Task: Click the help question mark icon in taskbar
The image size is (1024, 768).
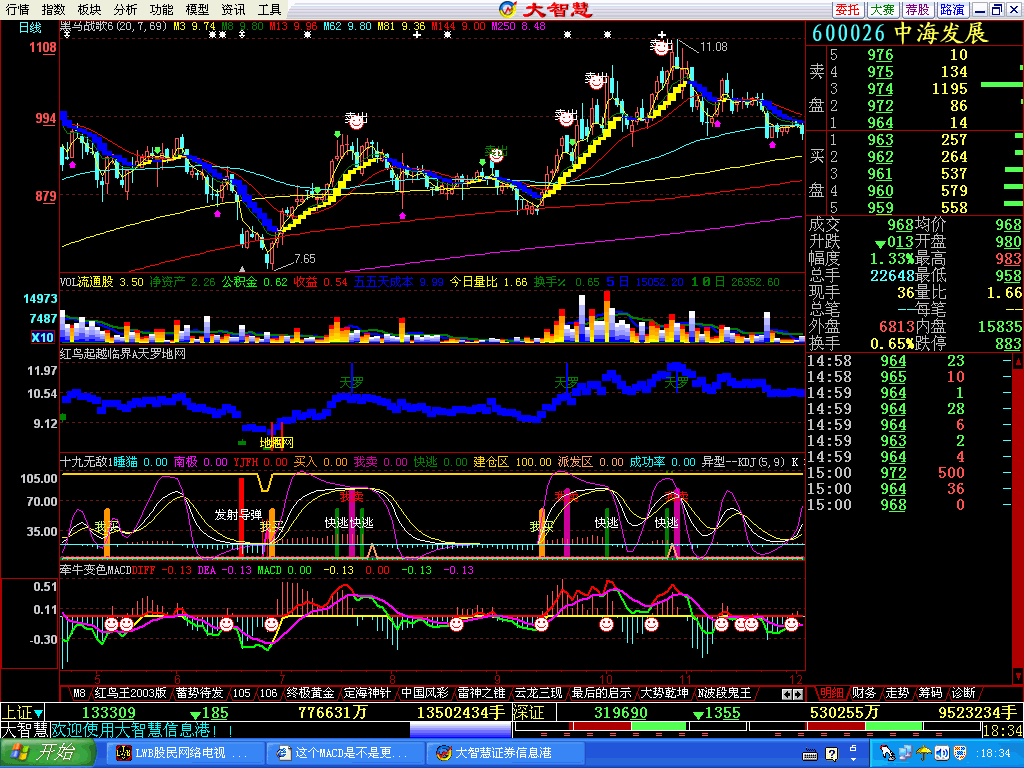Action: [831, 755]
